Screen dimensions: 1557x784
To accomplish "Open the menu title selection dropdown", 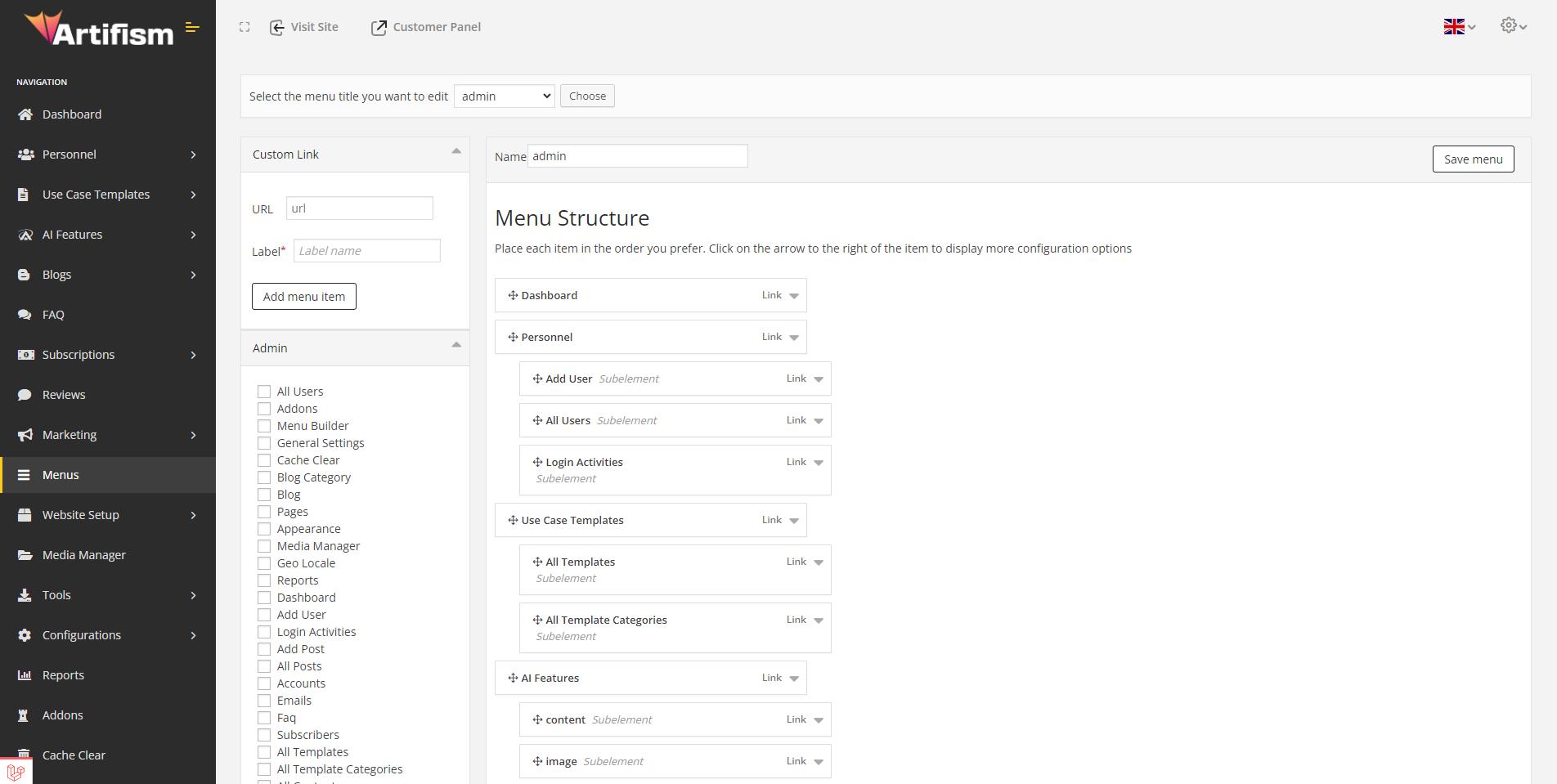I will [x=504, y=96].
